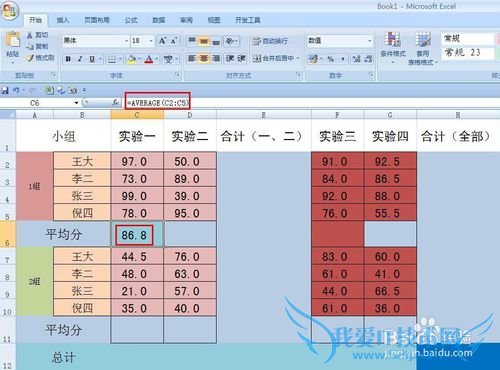This screenshot has height=370, width=500.
Task: Undo using the quick access arrow
Action: coord(16,90)
